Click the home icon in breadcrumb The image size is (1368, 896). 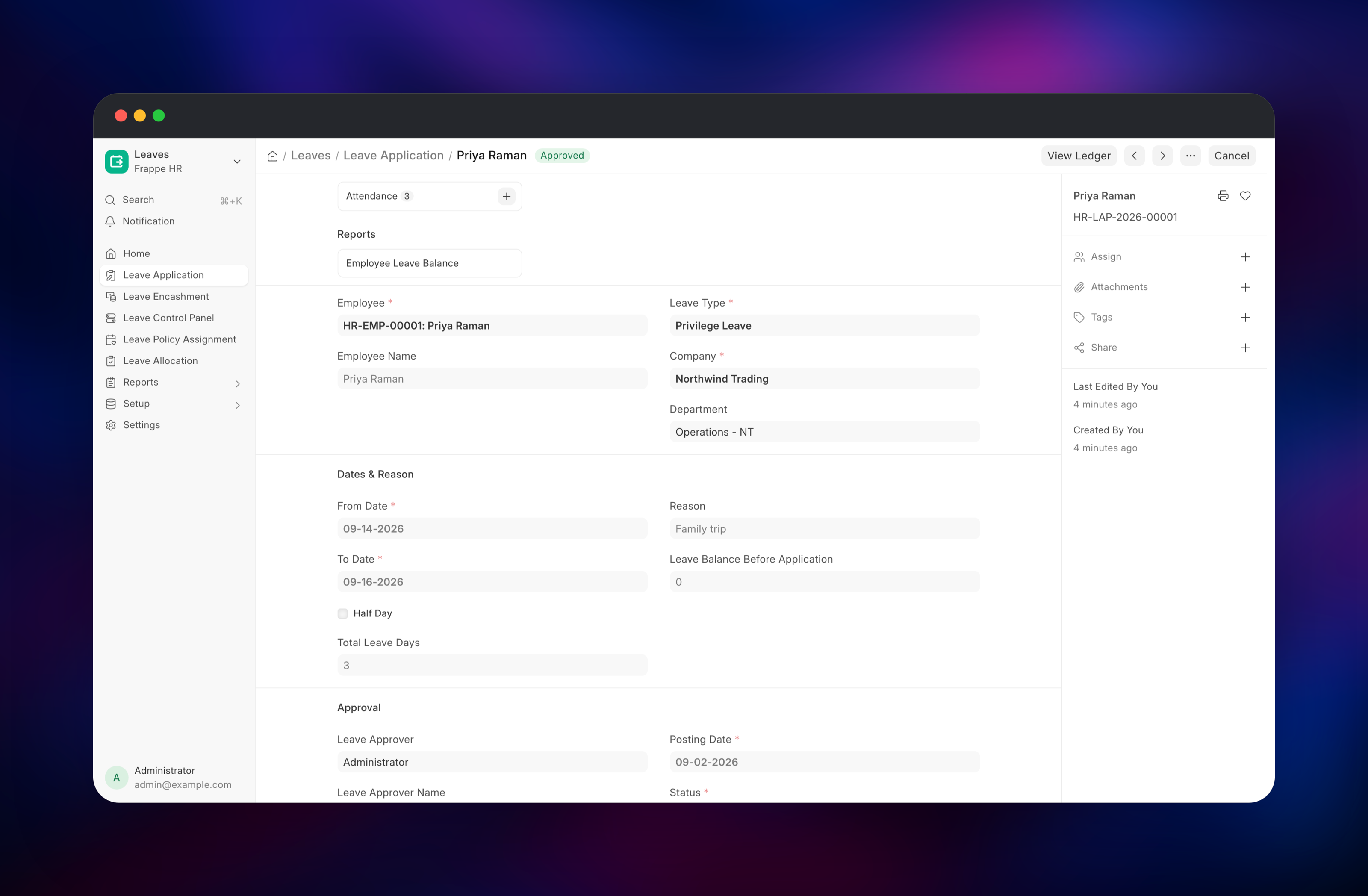[272, 156]
